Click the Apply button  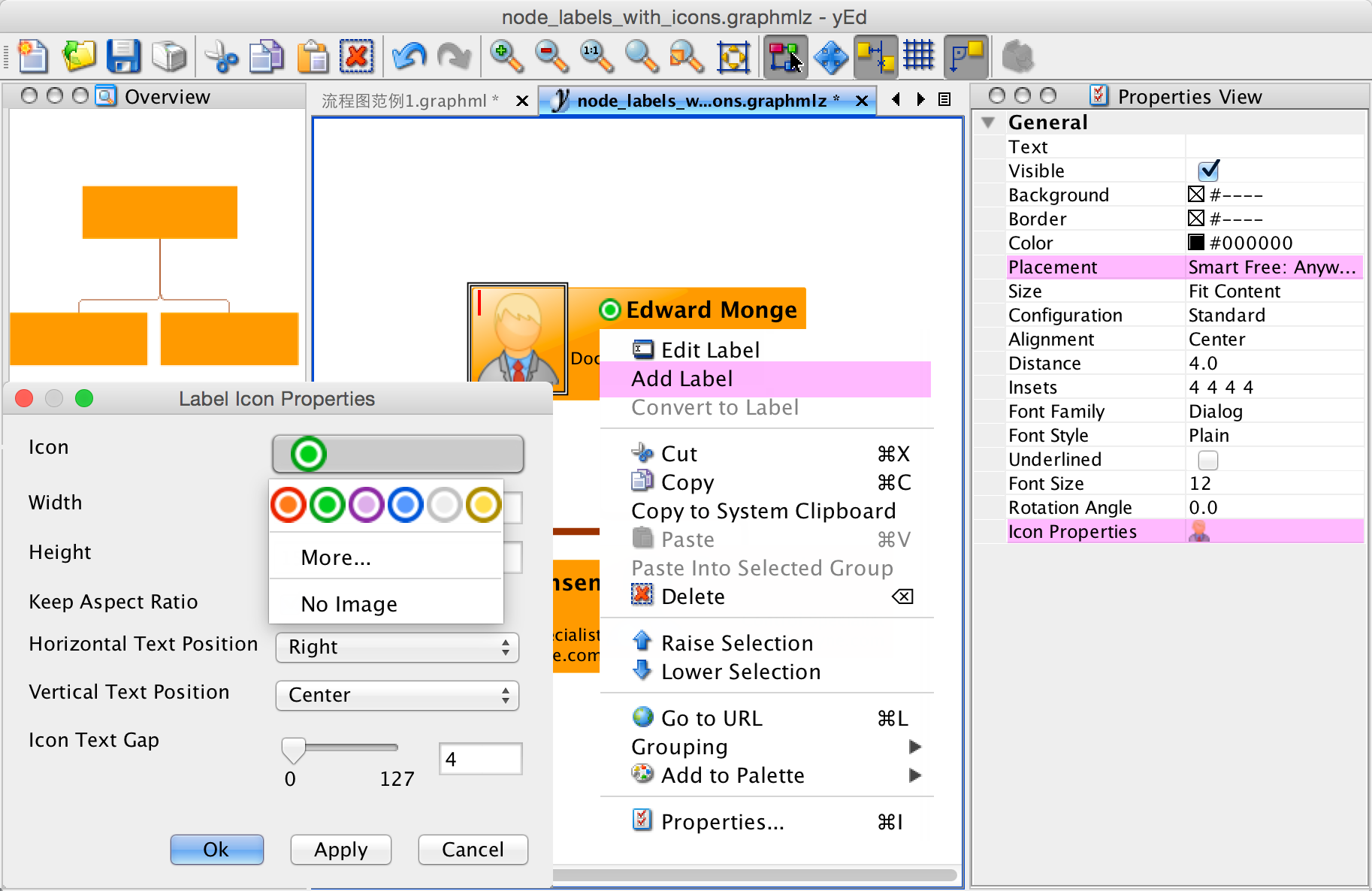point(340,850)
